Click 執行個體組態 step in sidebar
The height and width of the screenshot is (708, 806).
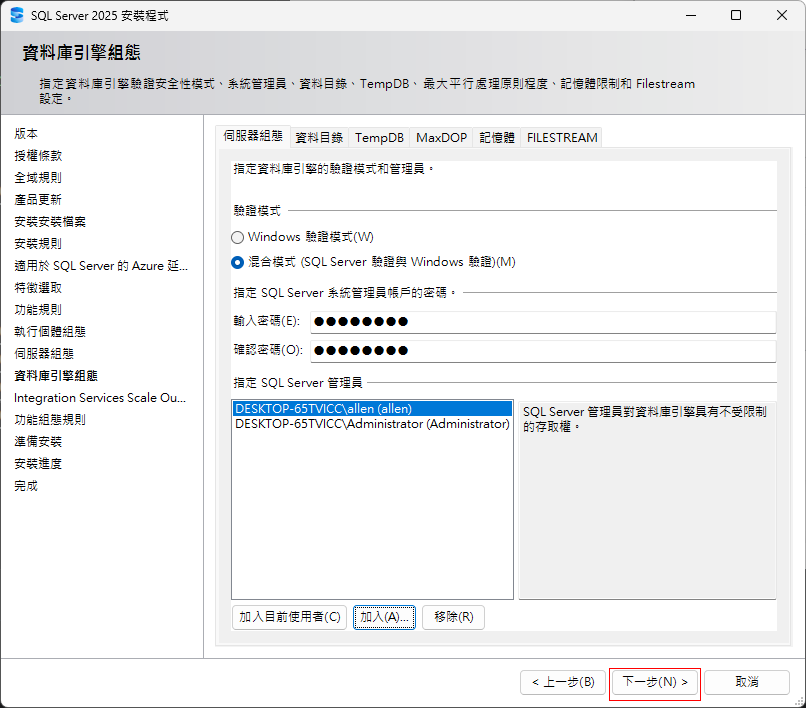(x=50, y=332)
